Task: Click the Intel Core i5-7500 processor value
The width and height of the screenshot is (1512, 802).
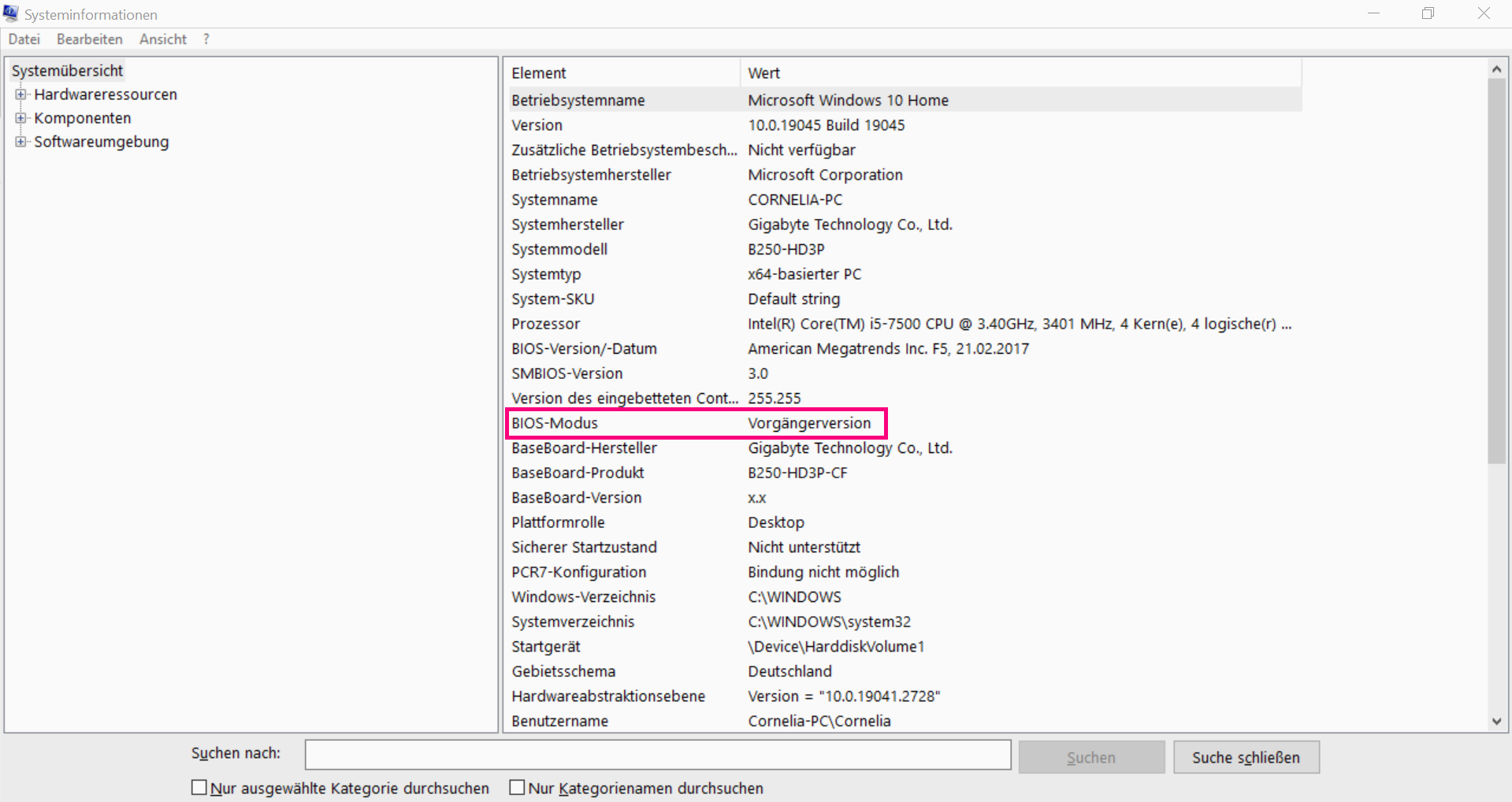Action: coord(1020,324)
